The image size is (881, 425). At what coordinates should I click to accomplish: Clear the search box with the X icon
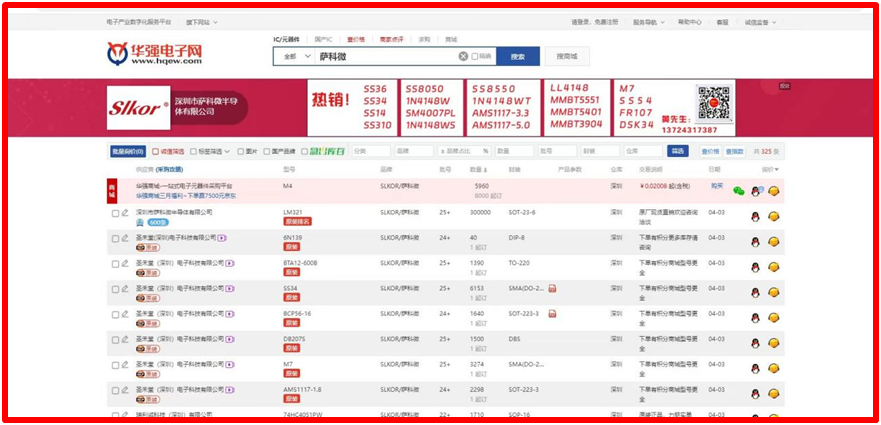463,57
